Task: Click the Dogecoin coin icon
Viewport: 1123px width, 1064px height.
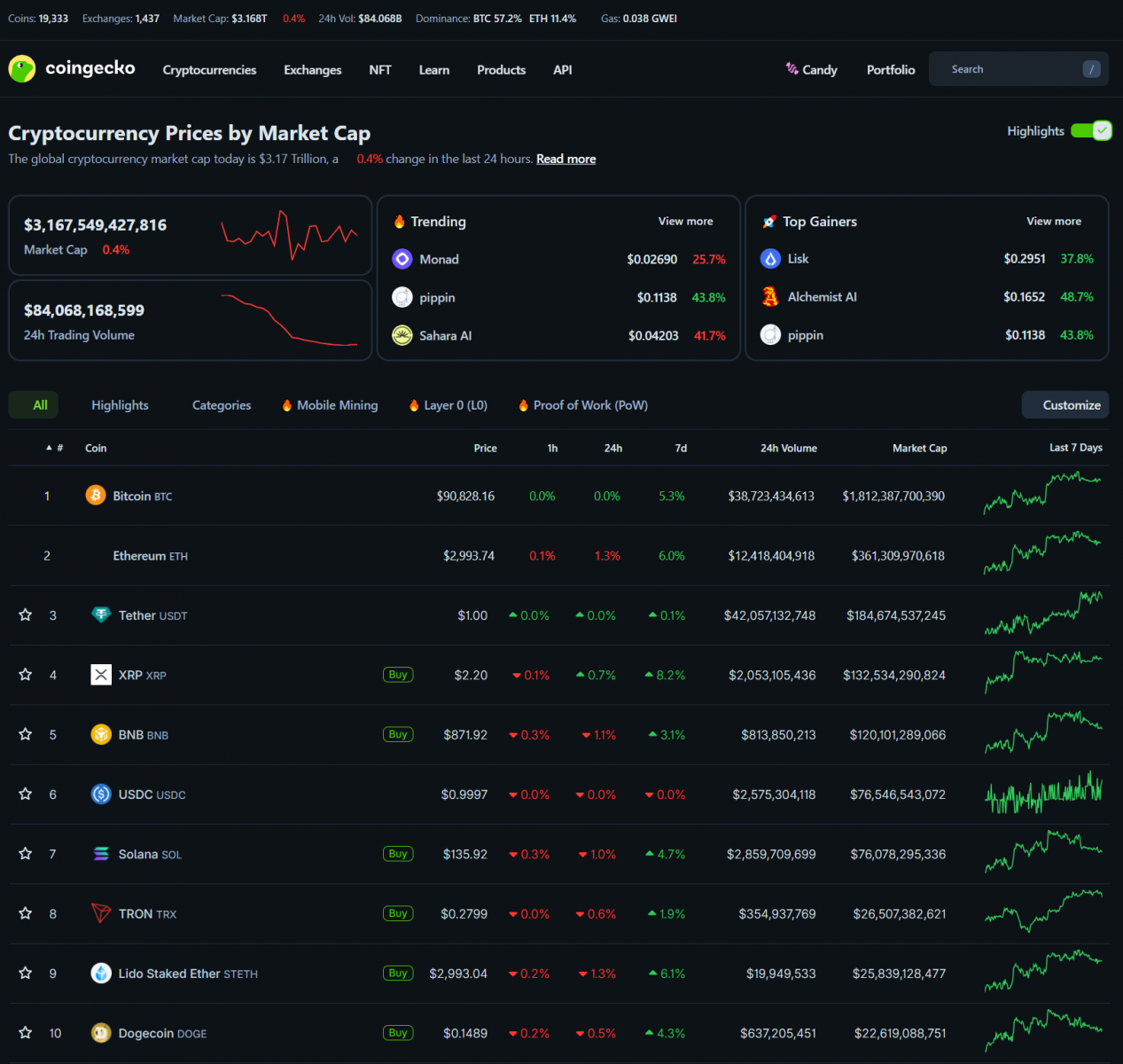Action: pyautogui.click(x=101, y=1033)
